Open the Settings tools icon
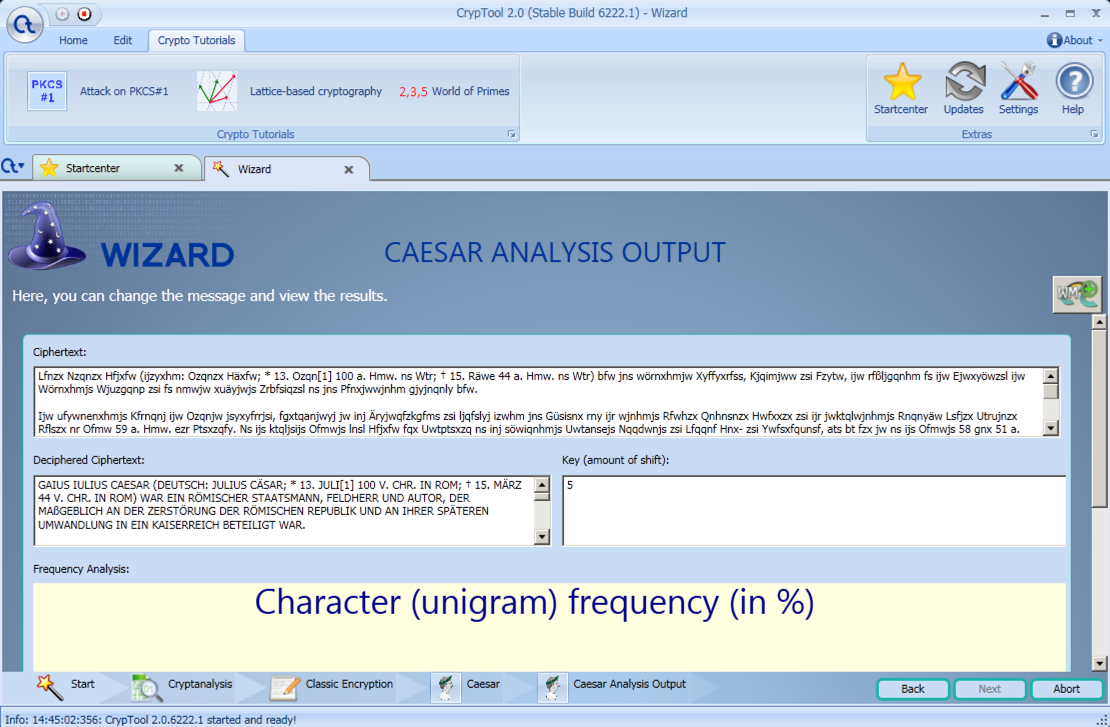This screenshot has width=1110, height=727. pos(1018,81)
